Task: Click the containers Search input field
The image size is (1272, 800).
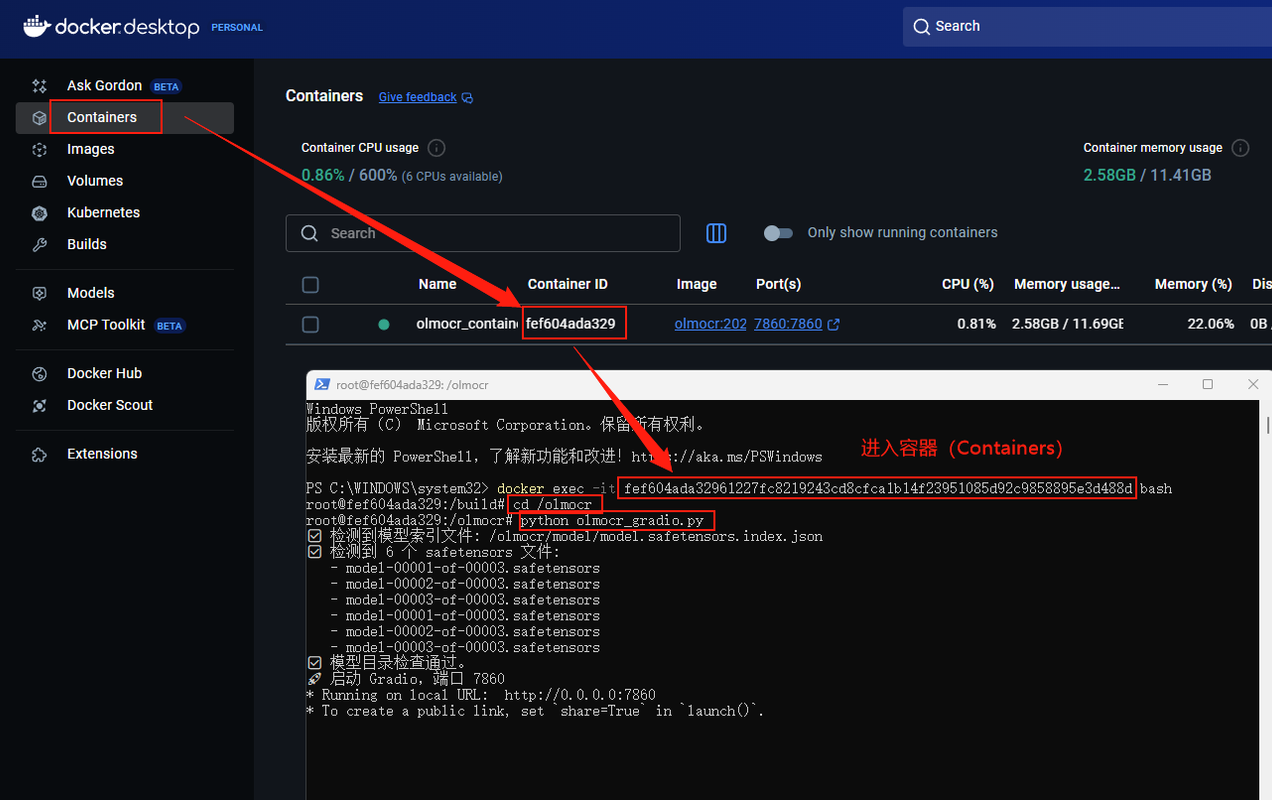Action: pos(483,233)
